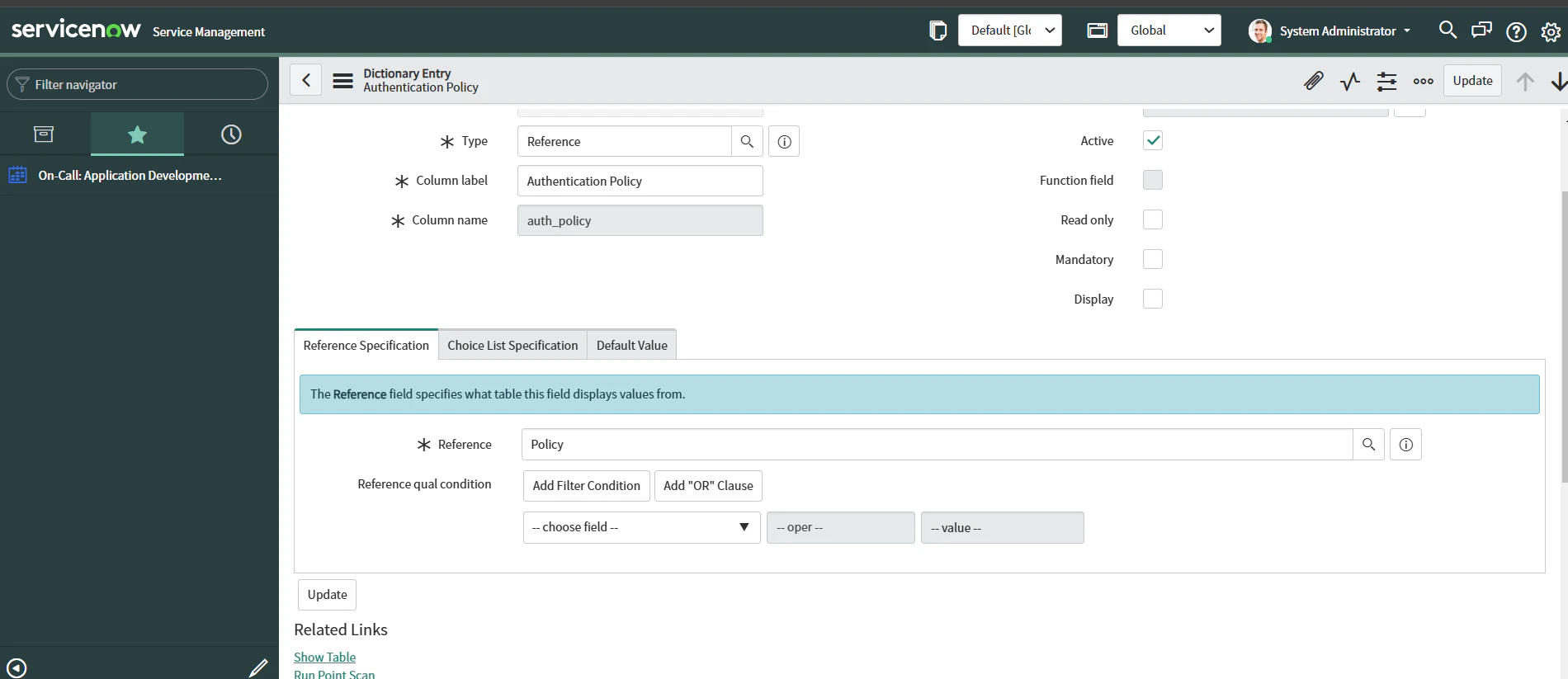Screen dimensions: 1568x679
Task: Edit the Column label field
Action: point(640,181)
